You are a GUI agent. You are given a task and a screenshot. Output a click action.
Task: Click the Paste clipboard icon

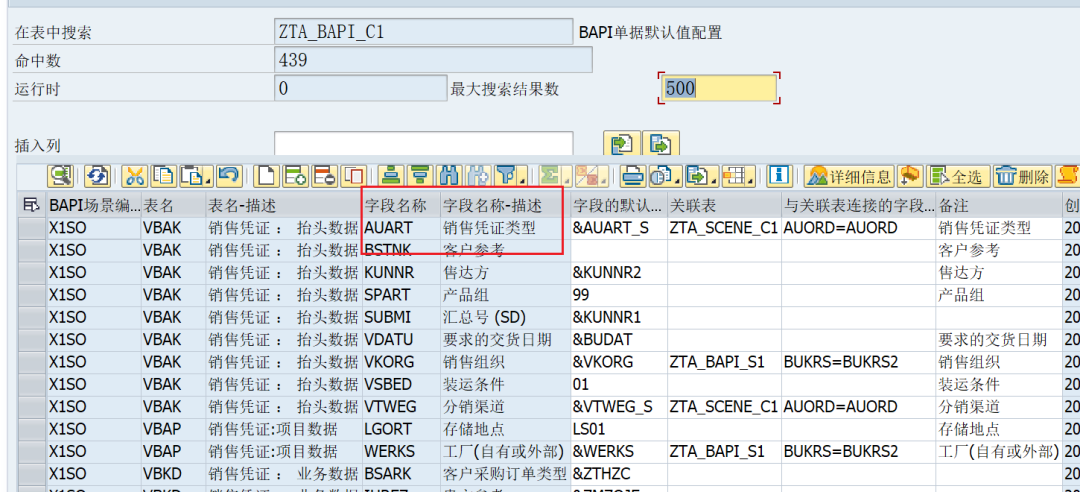(x=192, y=176)
